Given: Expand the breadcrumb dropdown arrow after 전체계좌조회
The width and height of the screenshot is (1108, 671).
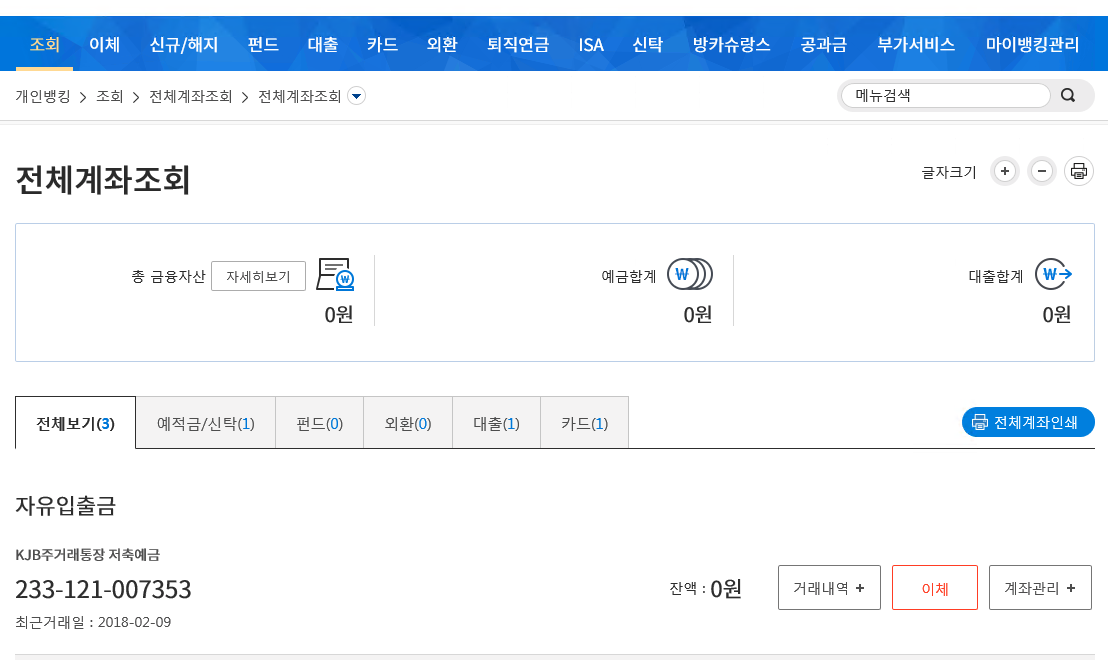Looking at the screenshot, I should [x=356, y=97].
